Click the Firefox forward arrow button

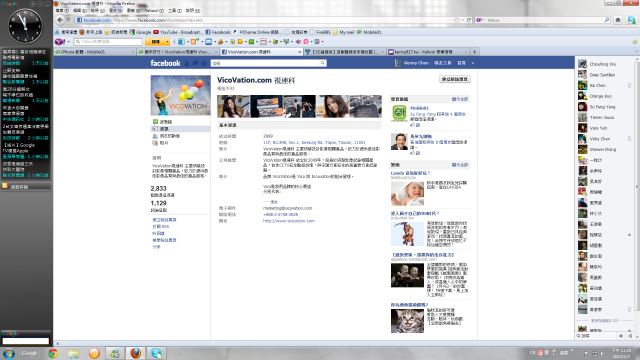coord(68,20)
